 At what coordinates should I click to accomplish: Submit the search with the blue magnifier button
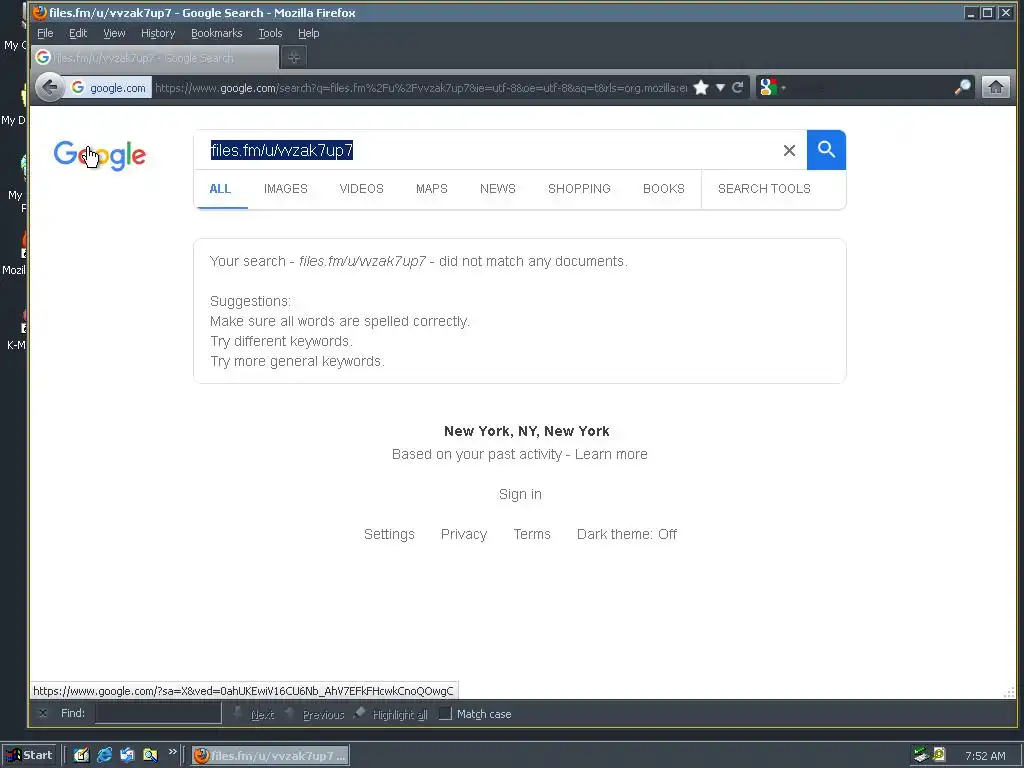[826, 150]
